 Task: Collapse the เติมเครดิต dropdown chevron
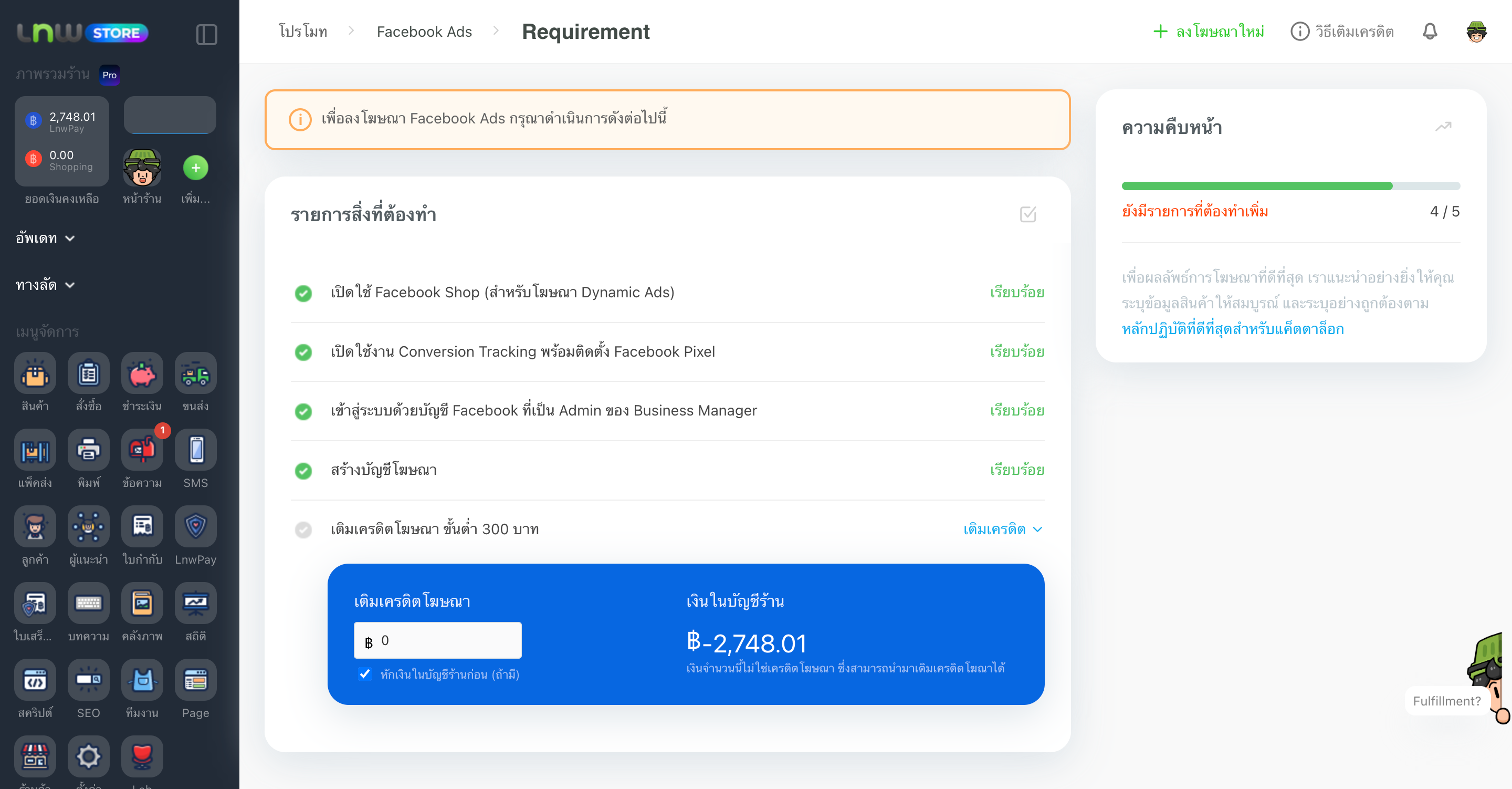point(1037,530)
